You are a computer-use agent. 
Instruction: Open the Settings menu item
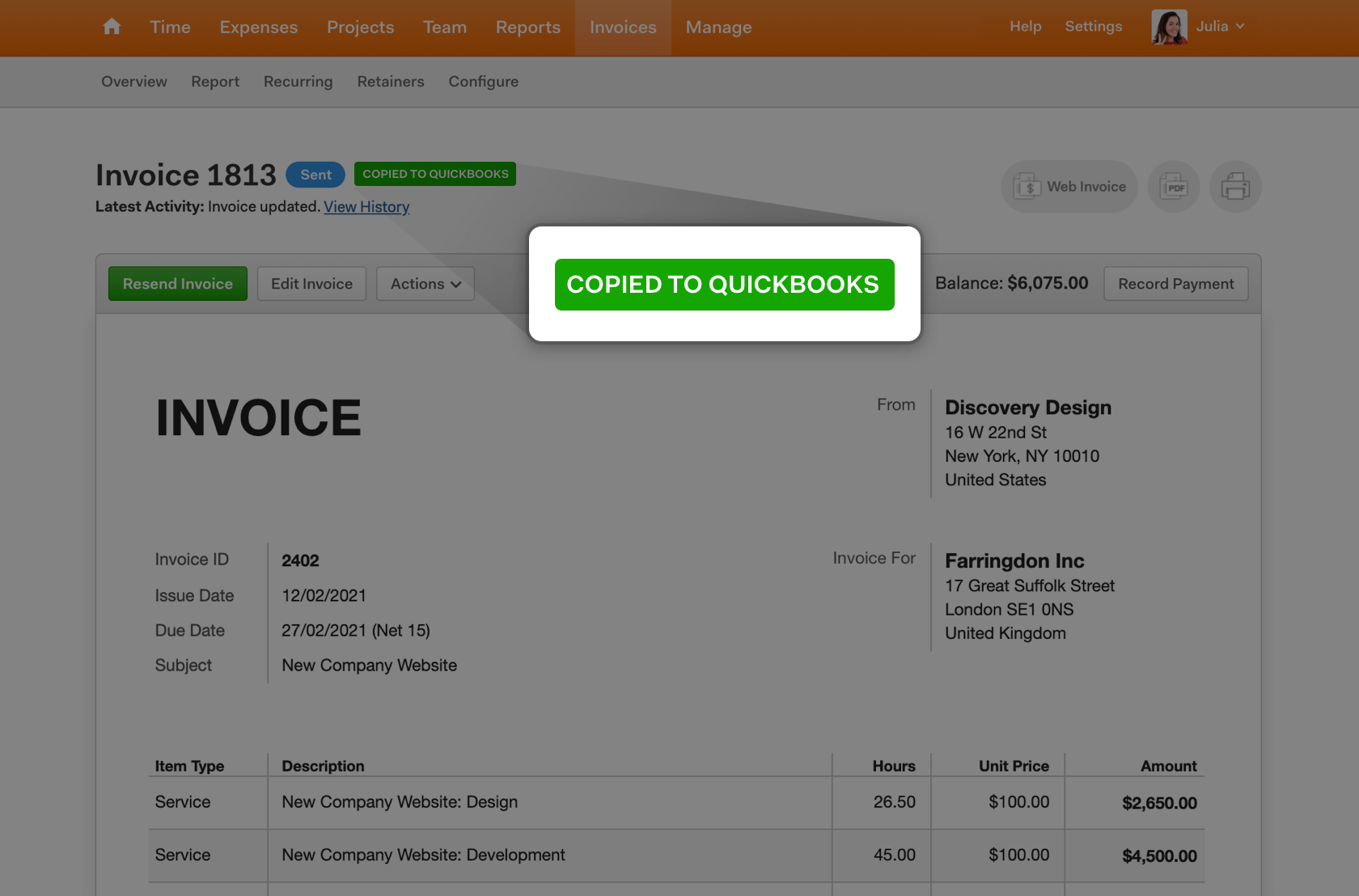[x=1093, y=26]
